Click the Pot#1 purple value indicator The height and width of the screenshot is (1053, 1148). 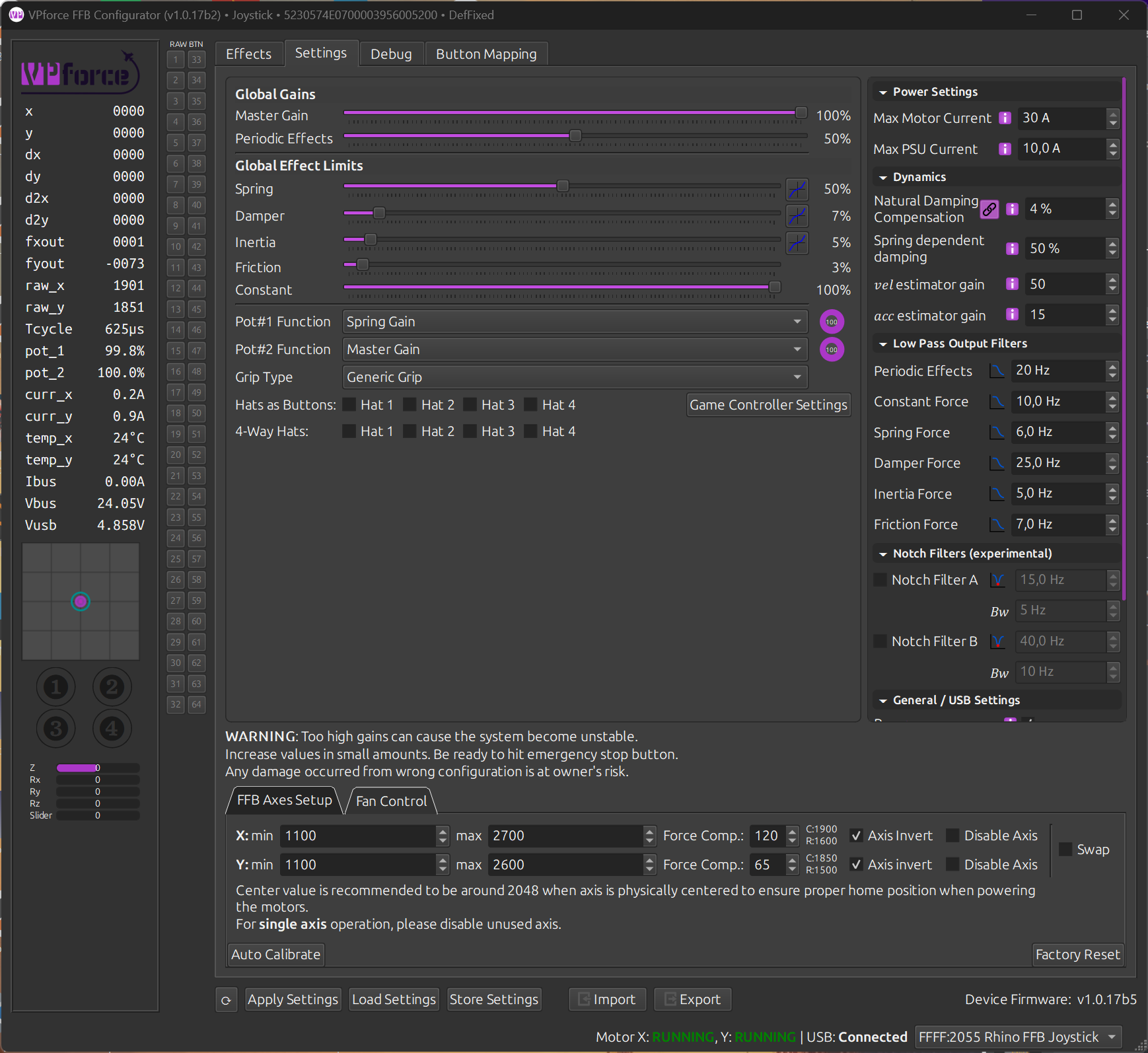pos(832,322)
